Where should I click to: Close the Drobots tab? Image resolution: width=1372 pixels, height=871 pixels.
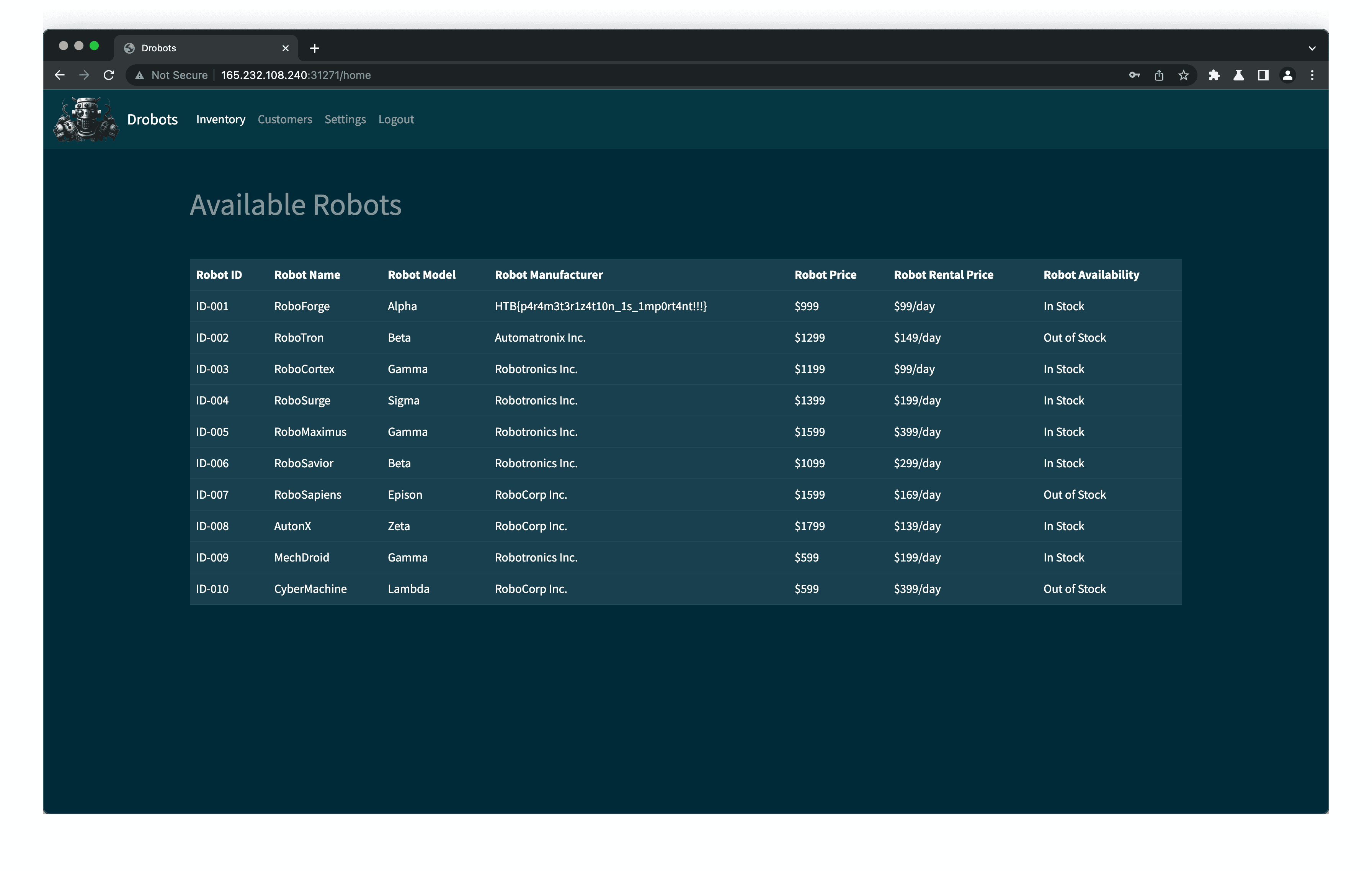click(x=286, y=48)
